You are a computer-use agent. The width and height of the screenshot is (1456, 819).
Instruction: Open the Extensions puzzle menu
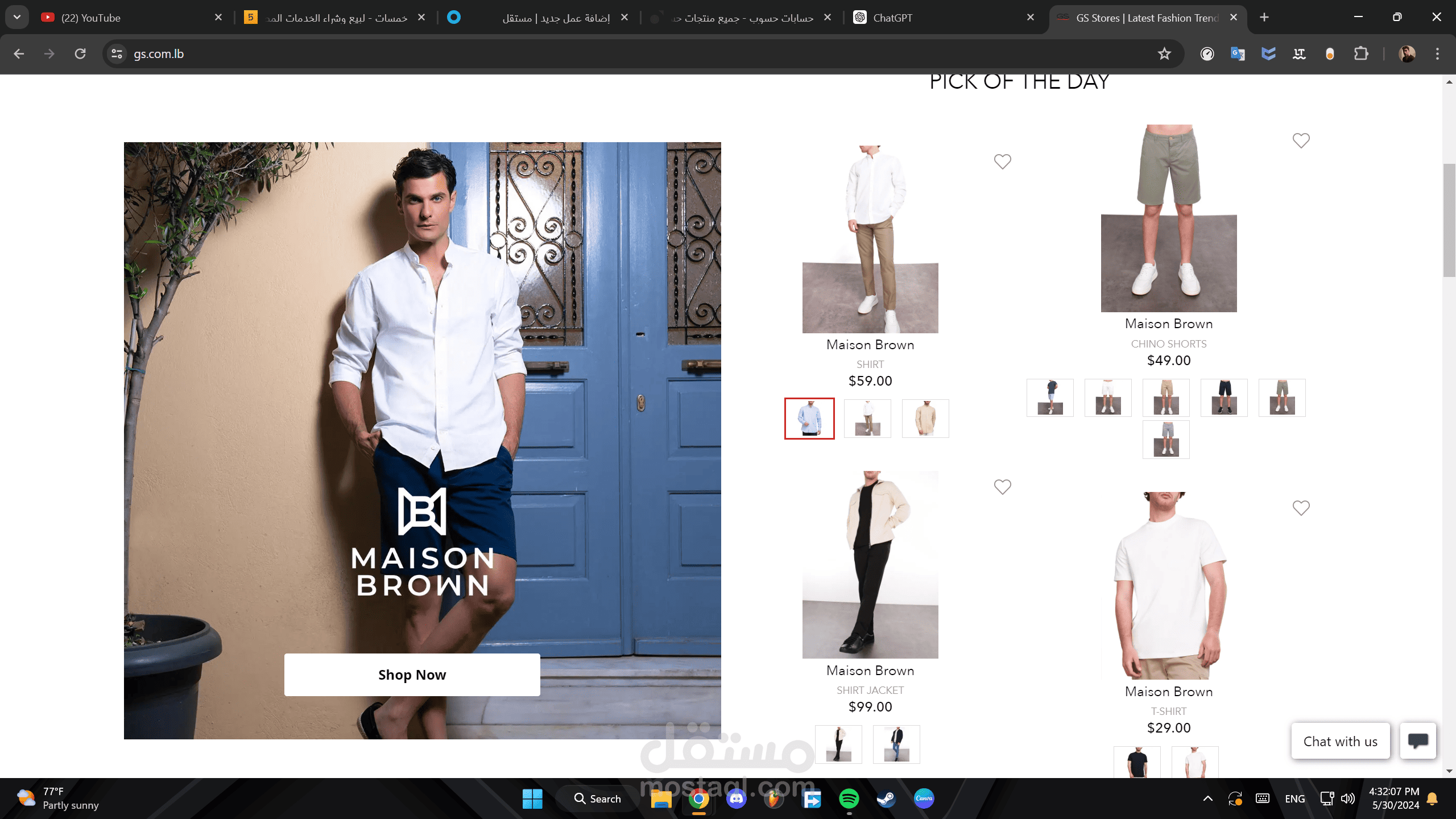click(1361, 53)
